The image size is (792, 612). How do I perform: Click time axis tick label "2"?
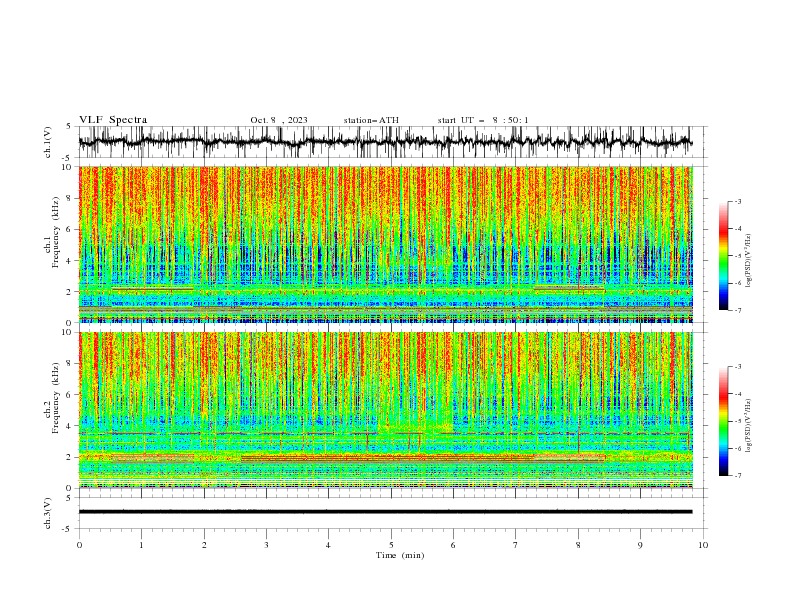click(204, 545)
